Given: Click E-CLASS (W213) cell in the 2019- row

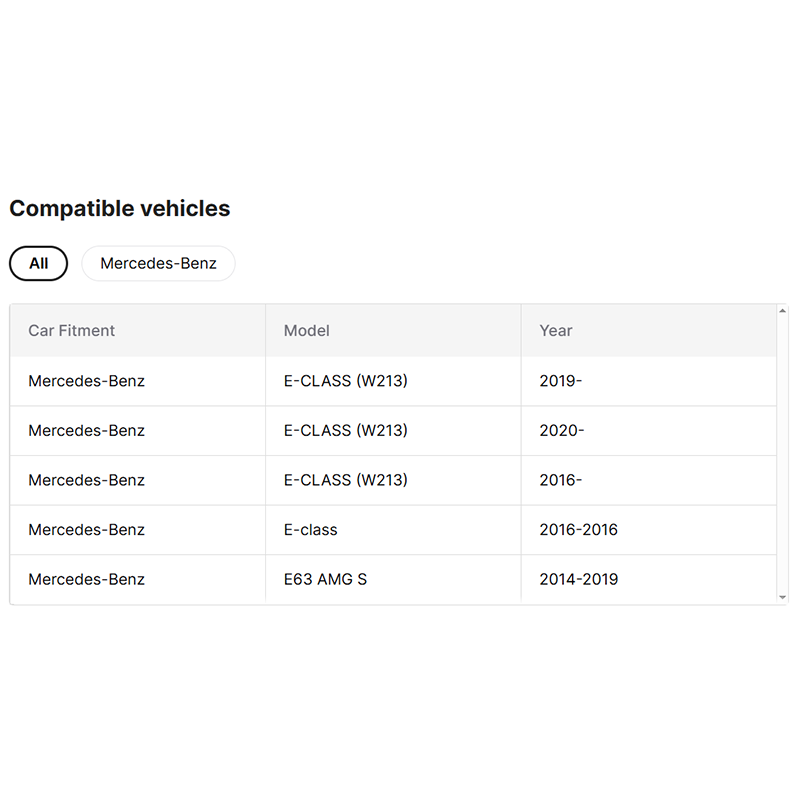Looking at the screenshot, I should click(393, 381).
